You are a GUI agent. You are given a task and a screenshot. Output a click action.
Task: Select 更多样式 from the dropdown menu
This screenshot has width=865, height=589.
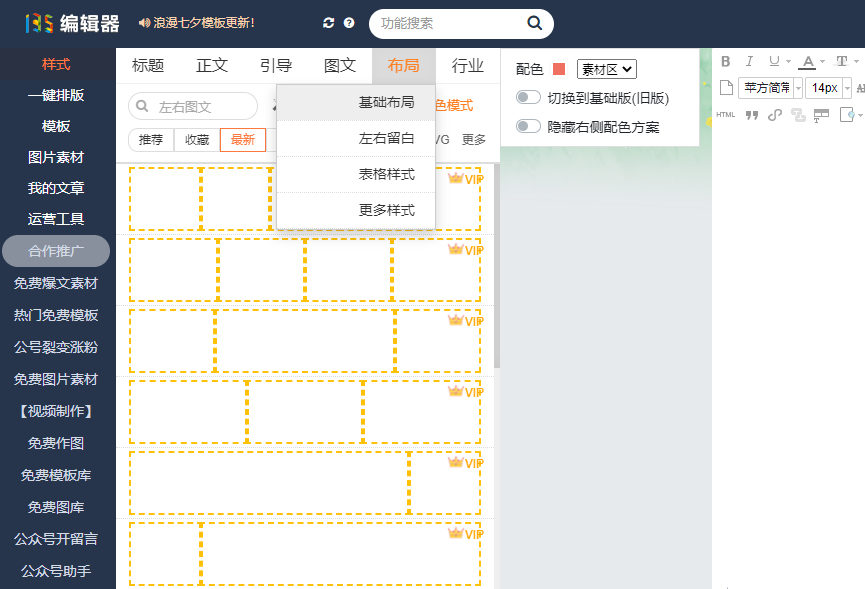[356, 210]
